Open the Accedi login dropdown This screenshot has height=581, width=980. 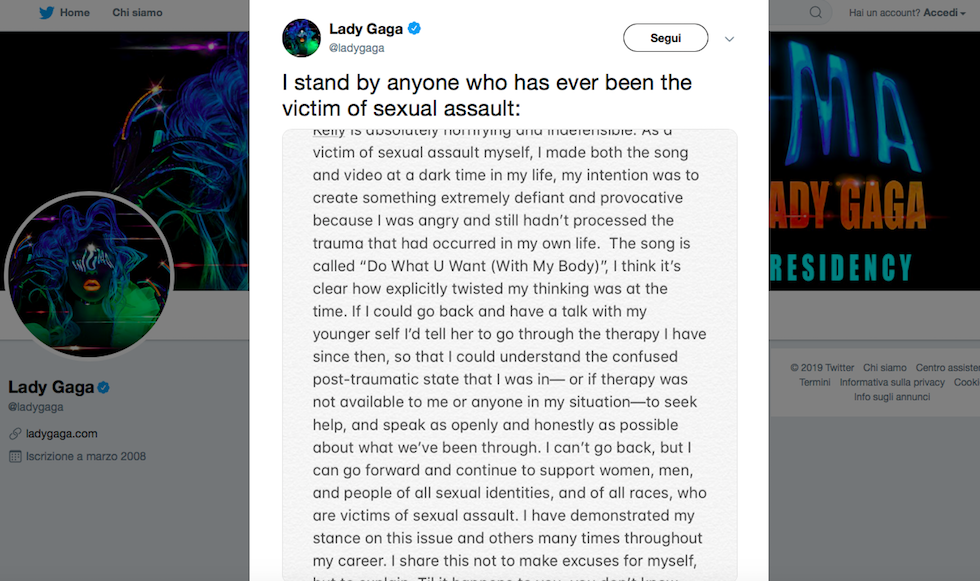click(945, 13)
